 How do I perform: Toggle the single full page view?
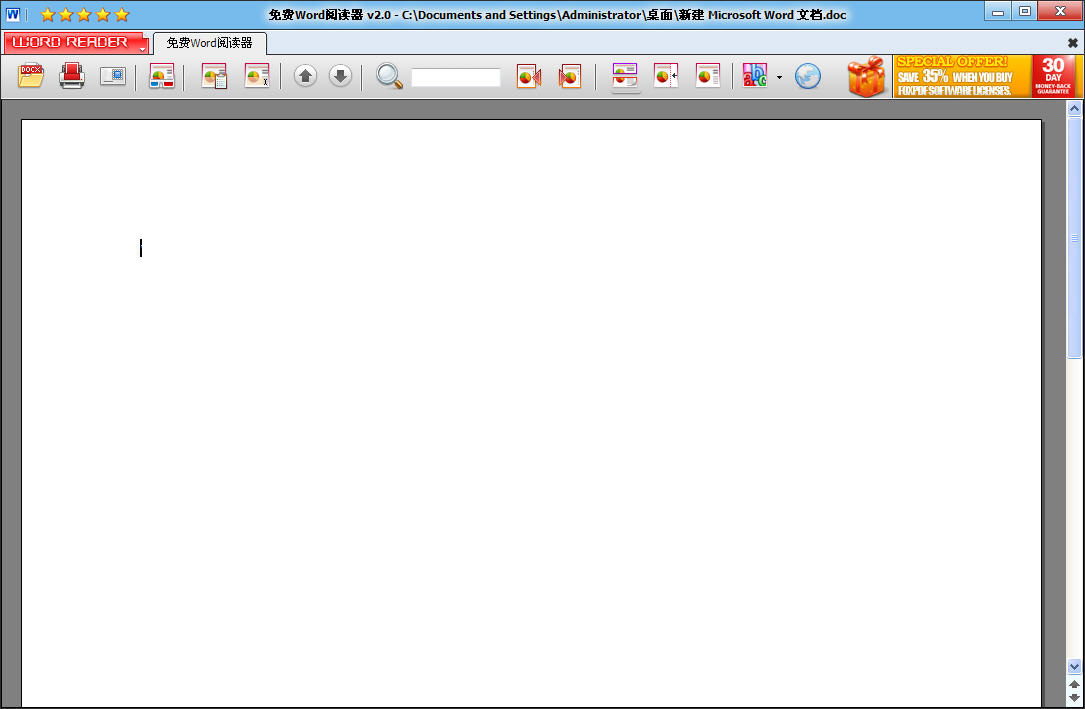tap(708, 76)
